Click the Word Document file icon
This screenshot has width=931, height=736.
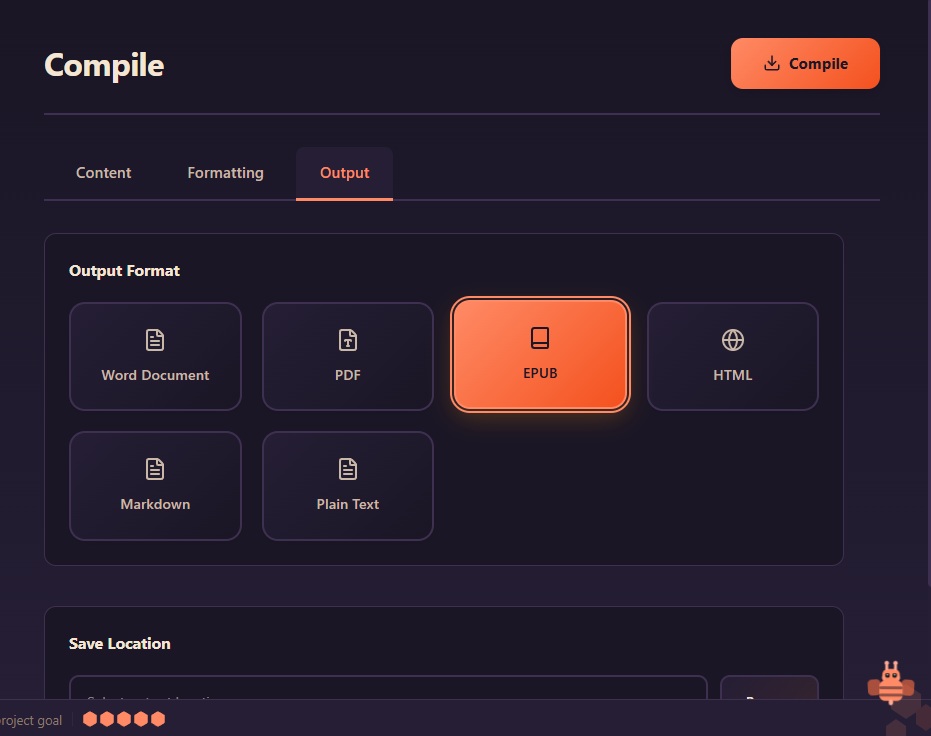coord(155,339)
